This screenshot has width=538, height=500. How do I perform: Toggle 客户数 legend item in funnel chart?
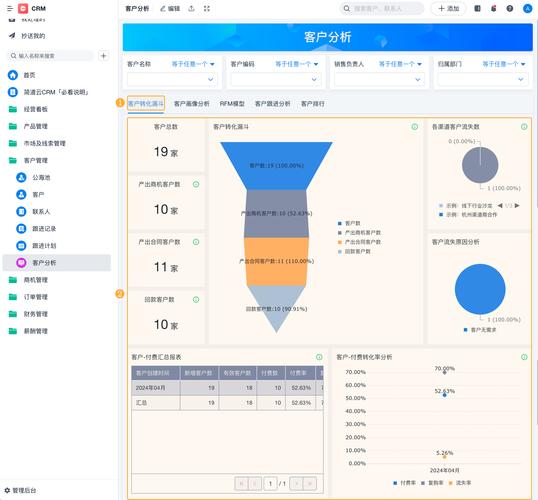click(x=349, y=223)
